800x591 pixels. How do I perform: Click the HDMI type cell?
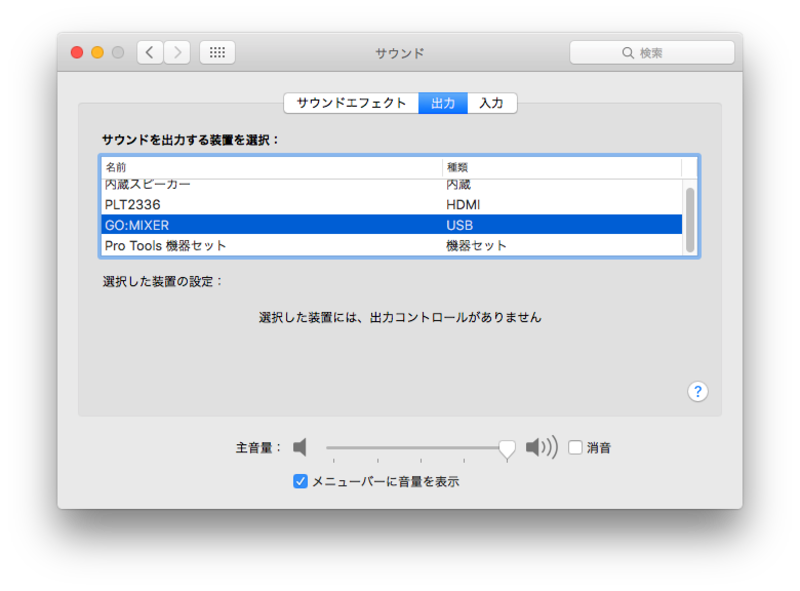[x=463, y=205]
